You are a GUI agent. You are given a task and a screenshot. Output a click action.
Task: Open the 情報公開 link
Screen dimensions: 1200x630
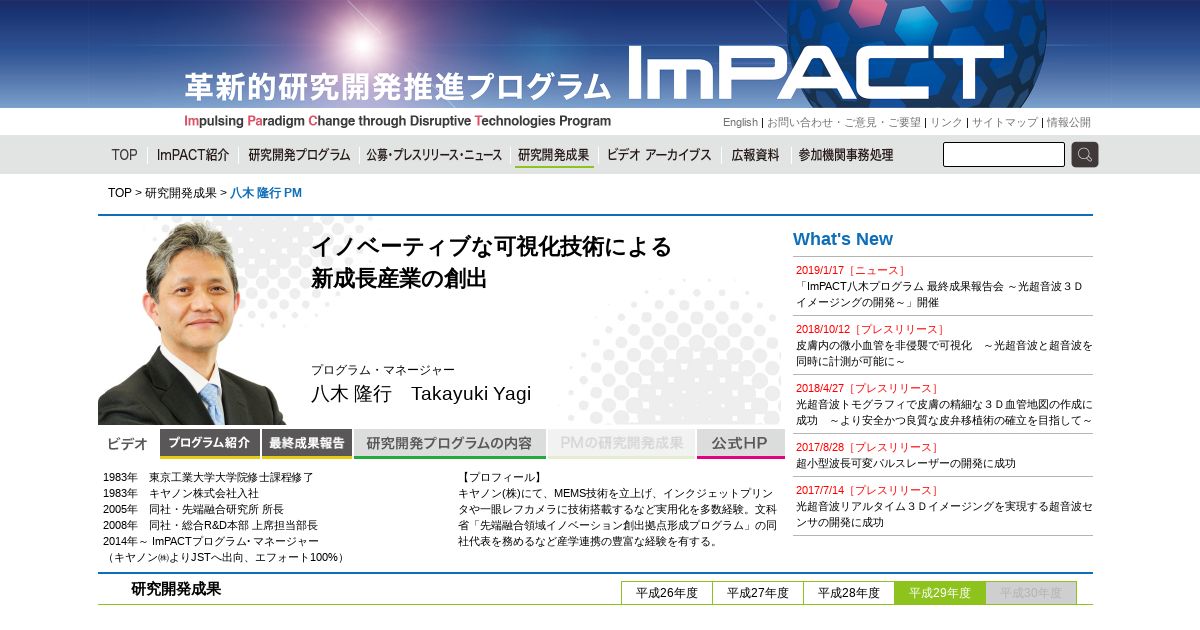coord(1069,122)
